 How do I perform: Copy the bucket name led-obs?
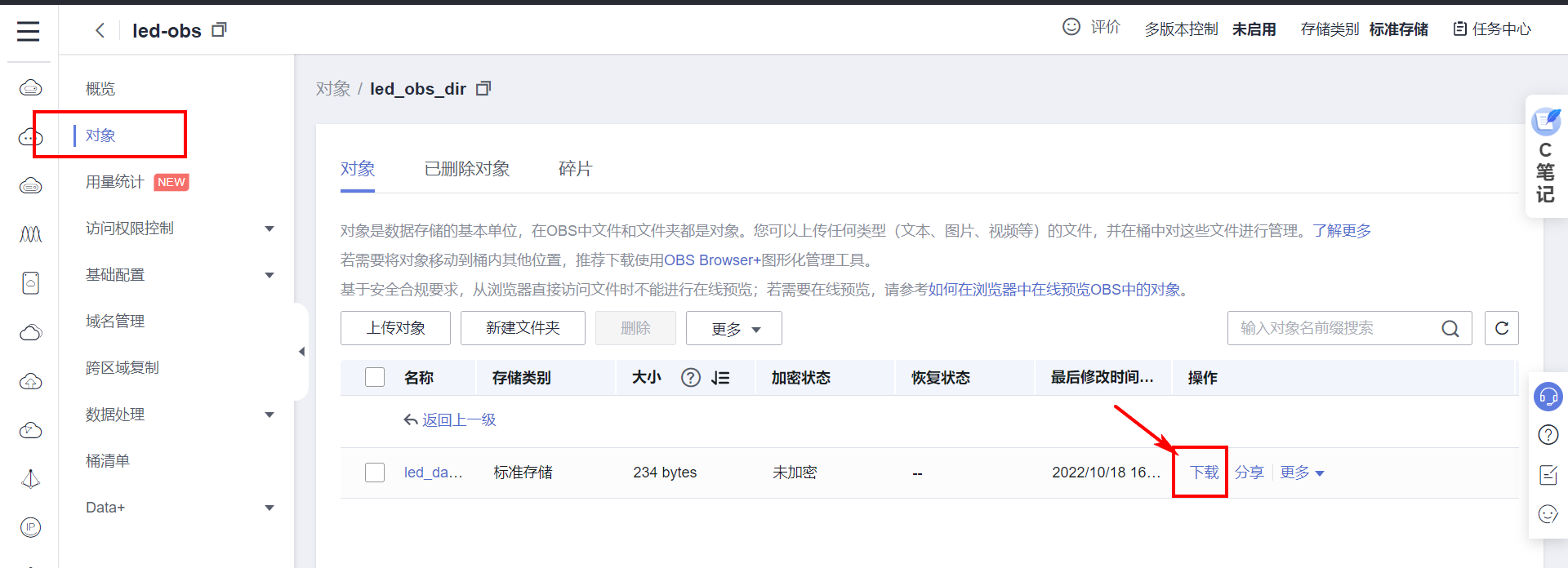(219, 30)
